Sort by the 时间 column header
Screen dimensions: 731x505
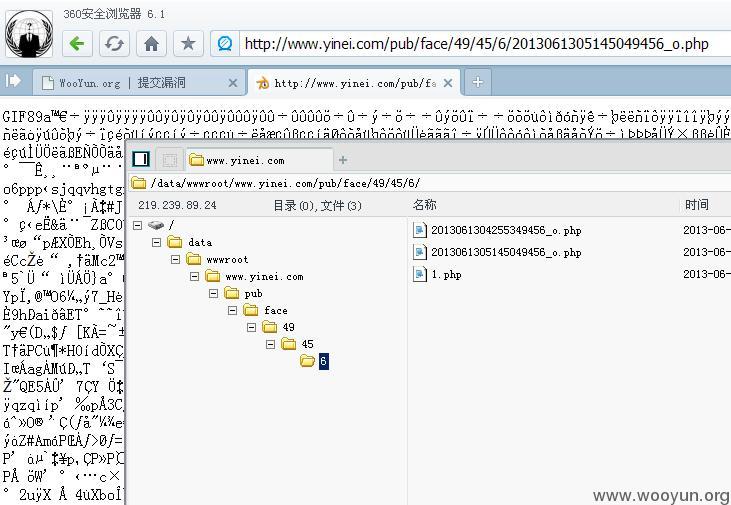click(x=697, y=205)
